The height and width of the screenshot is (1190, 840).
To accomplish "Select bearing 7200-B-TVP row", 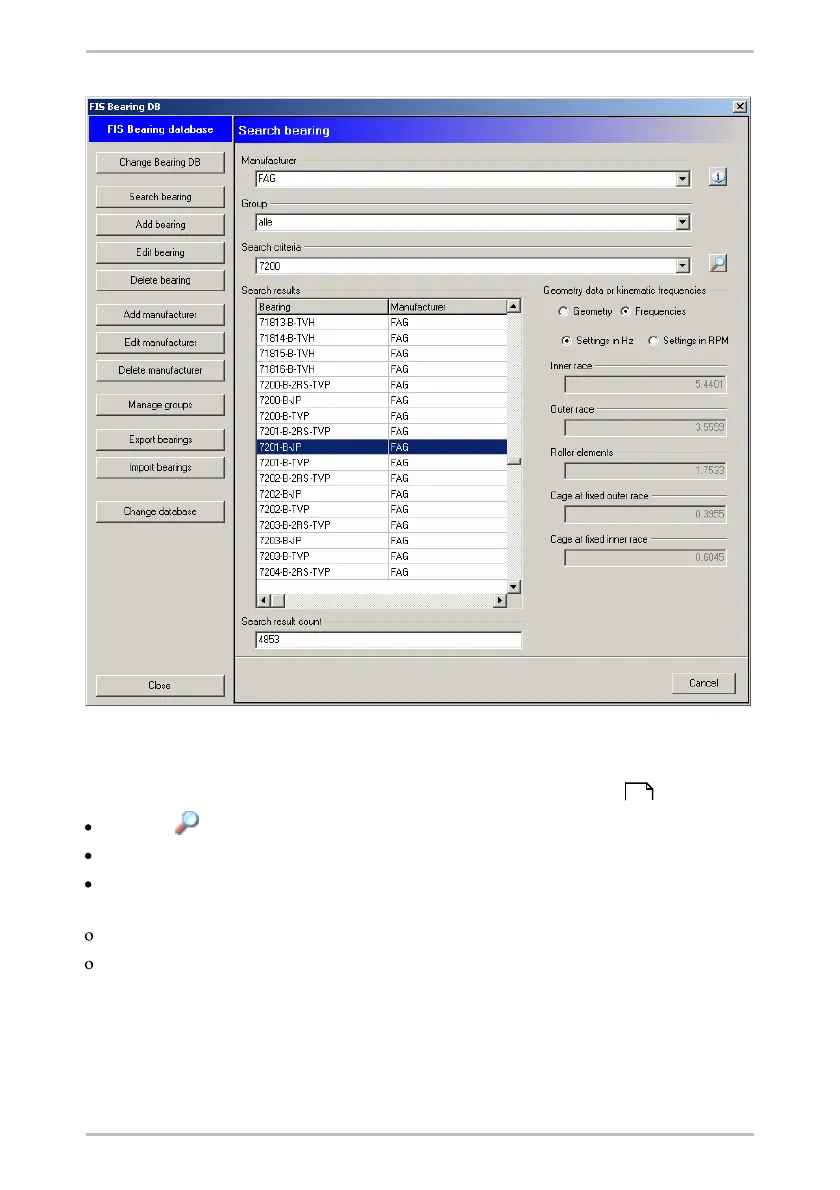I will 382,416.
